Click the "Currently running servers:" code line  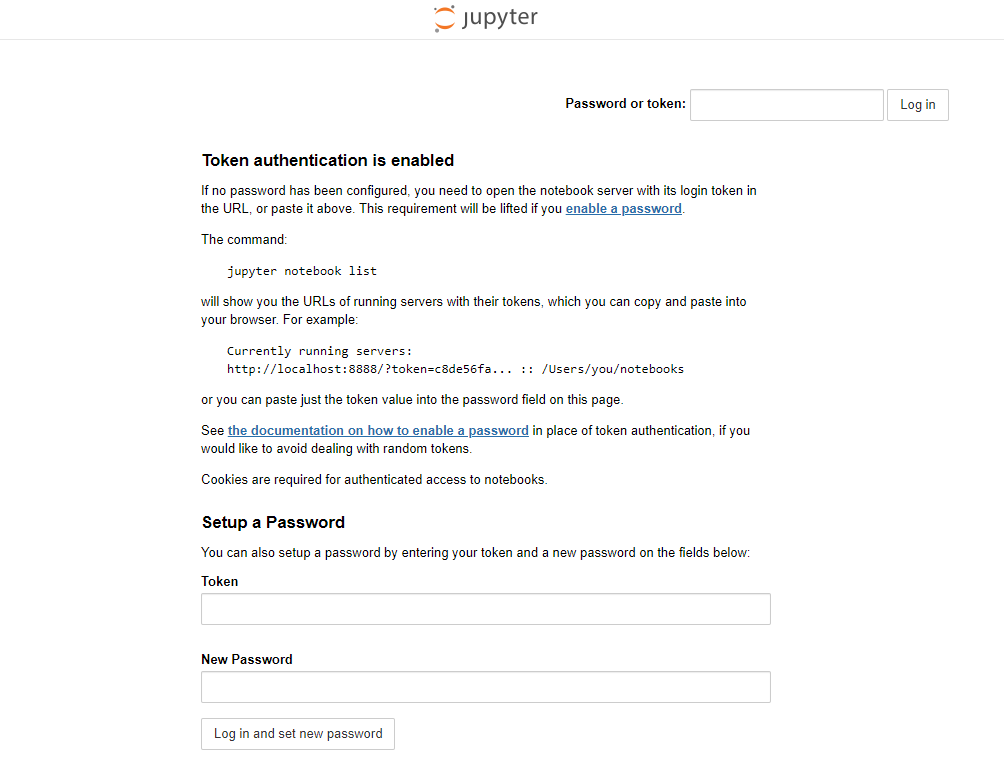tap(320, 351)
